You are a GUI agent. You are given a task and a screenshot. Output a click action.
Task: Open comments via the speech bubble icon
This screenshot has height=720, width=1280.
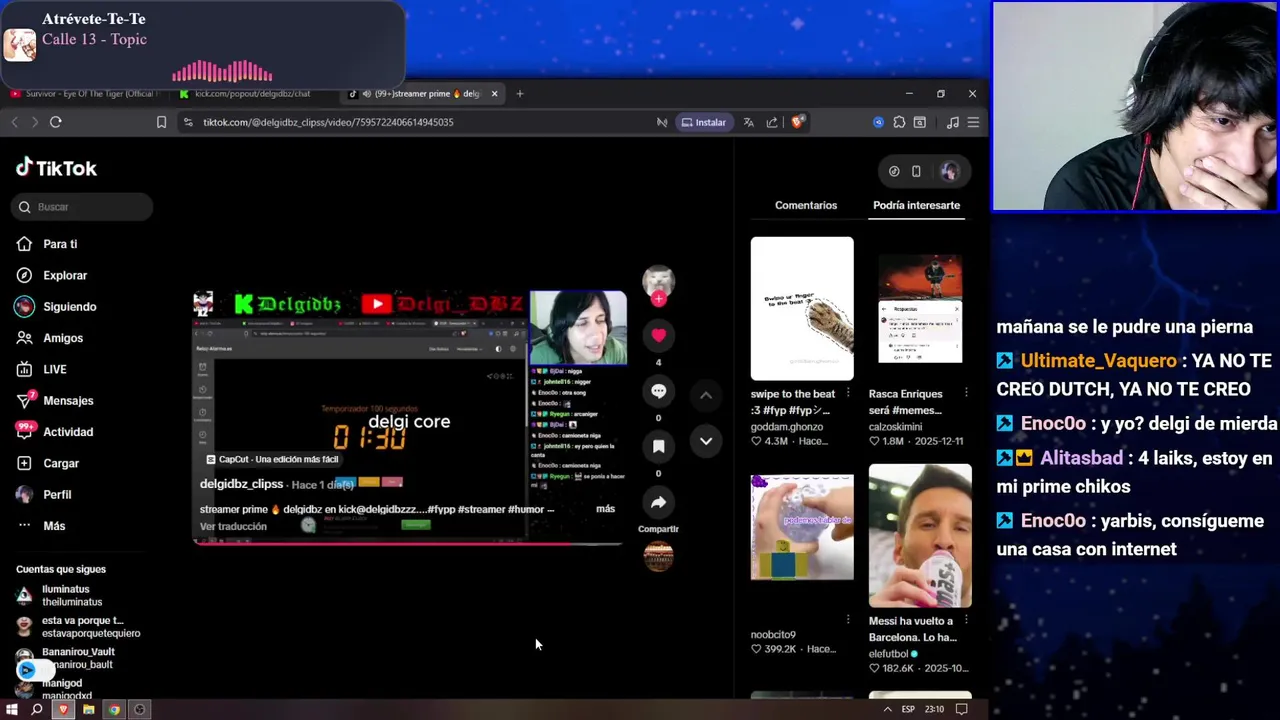click(658, 391)
